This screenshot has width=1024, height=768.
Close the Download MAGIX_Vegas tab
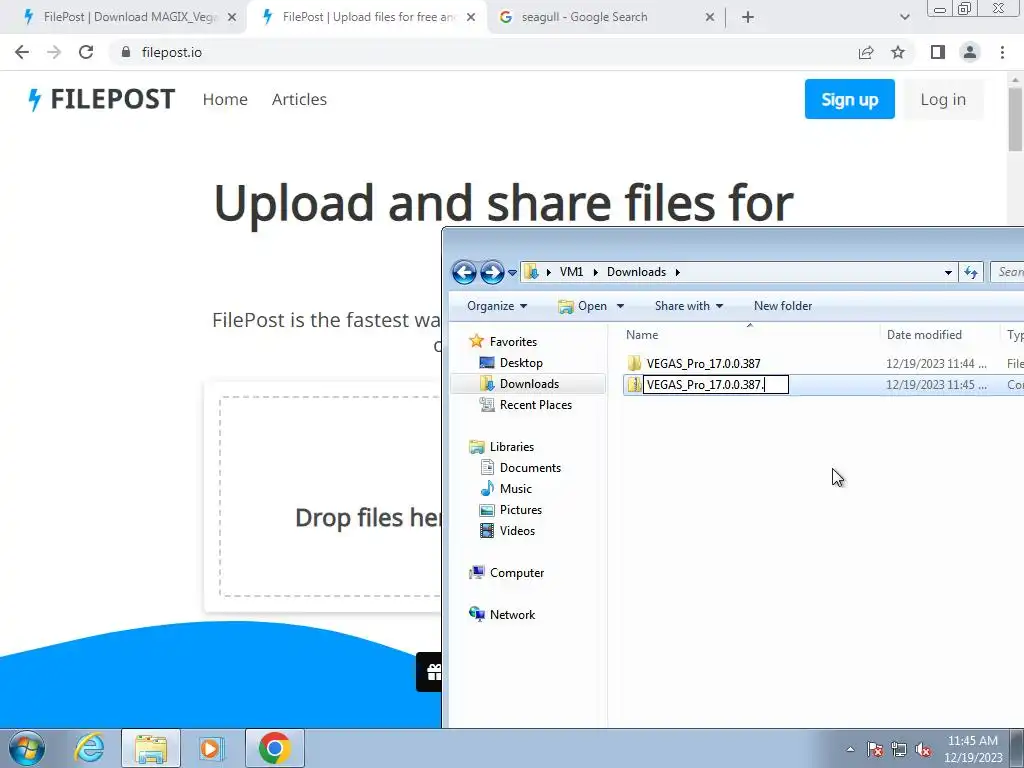(232, 17)
